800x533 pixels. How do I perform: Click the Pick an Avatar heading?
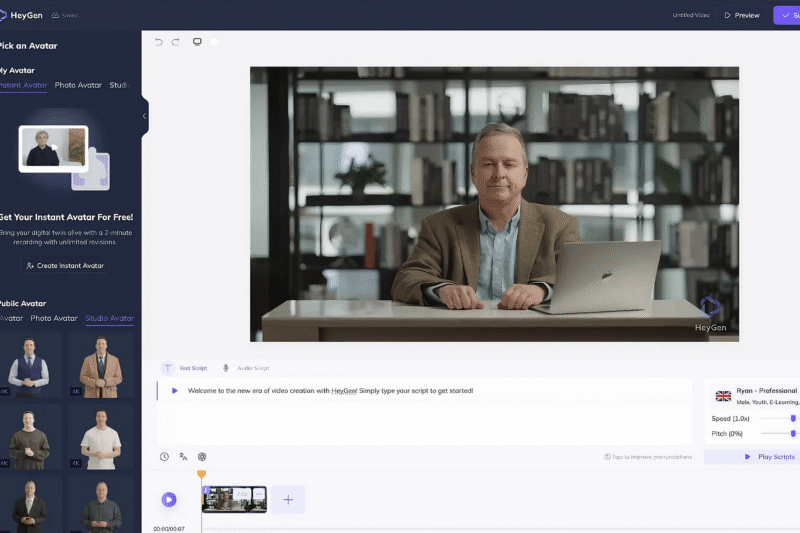[x=29, y=46]
